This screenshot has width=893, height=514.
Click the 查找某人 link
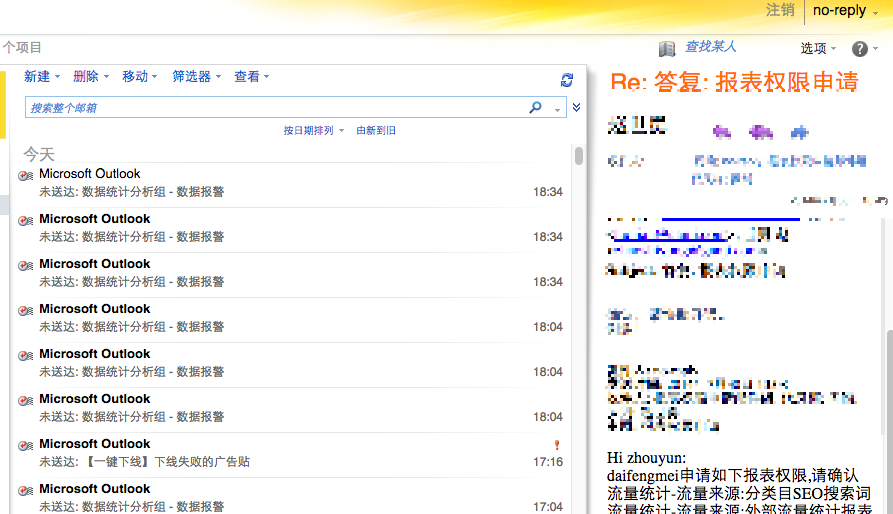tap(710, 47)
